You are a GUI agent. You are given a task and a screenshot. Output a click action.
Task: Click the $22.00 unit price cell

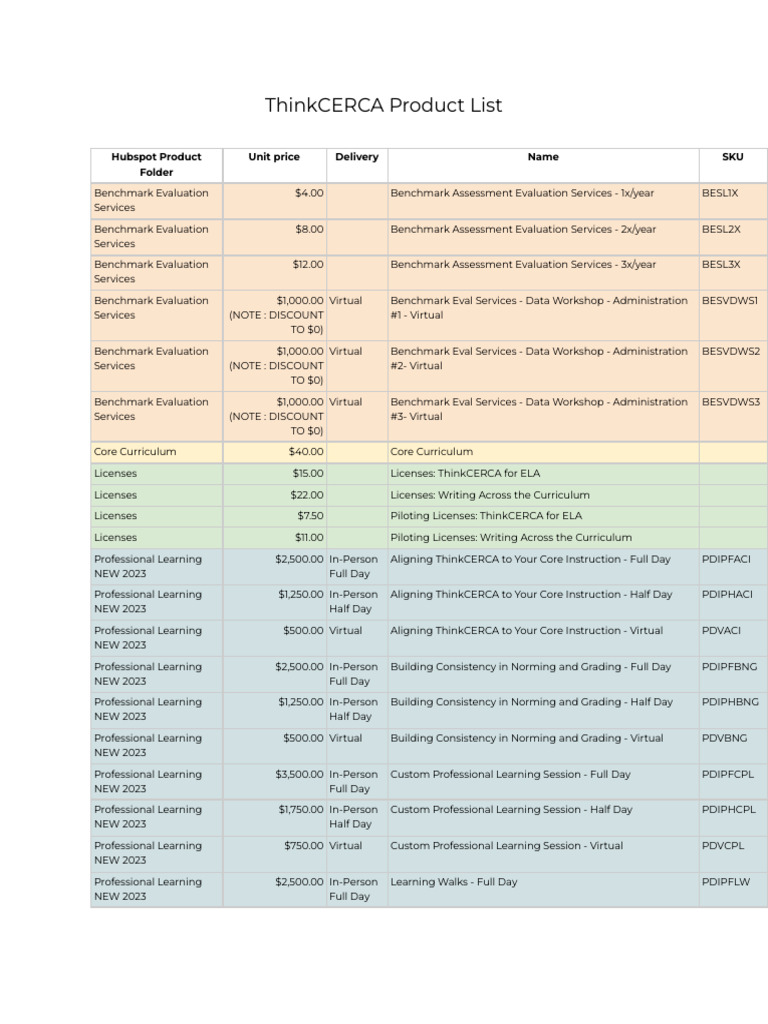274,495
